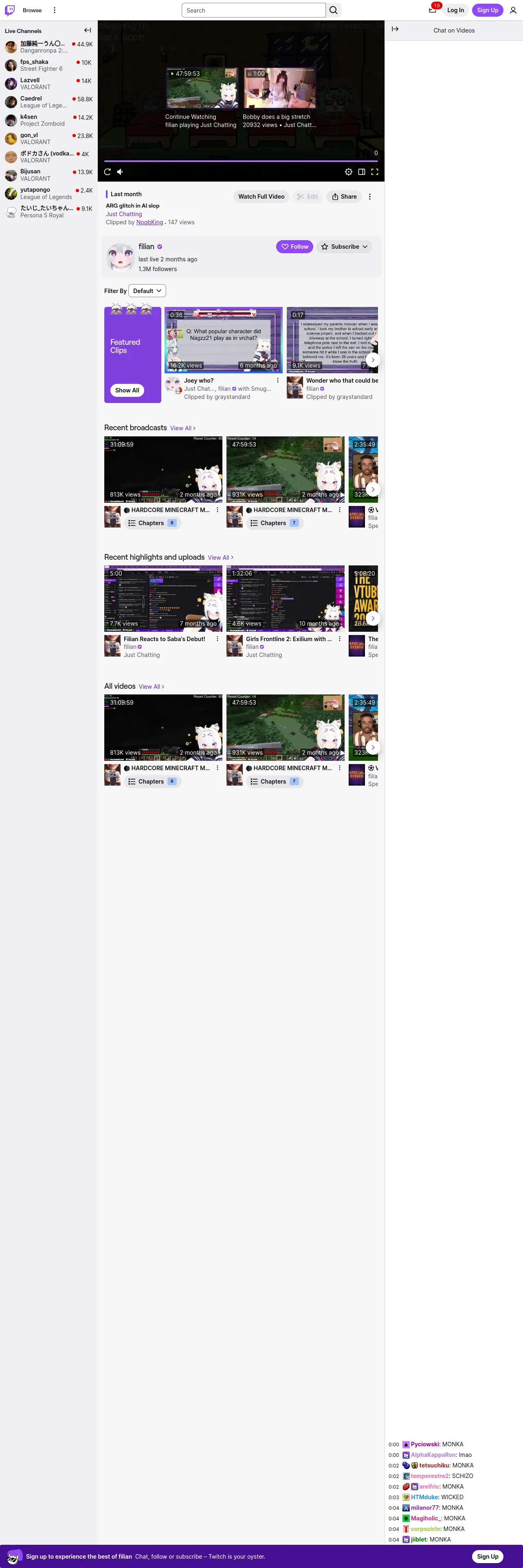The width and height of the screenshot is (523, 1568).
Task: Open options for Filian Reacts to Saba's Debut
Action: (218, 639)
